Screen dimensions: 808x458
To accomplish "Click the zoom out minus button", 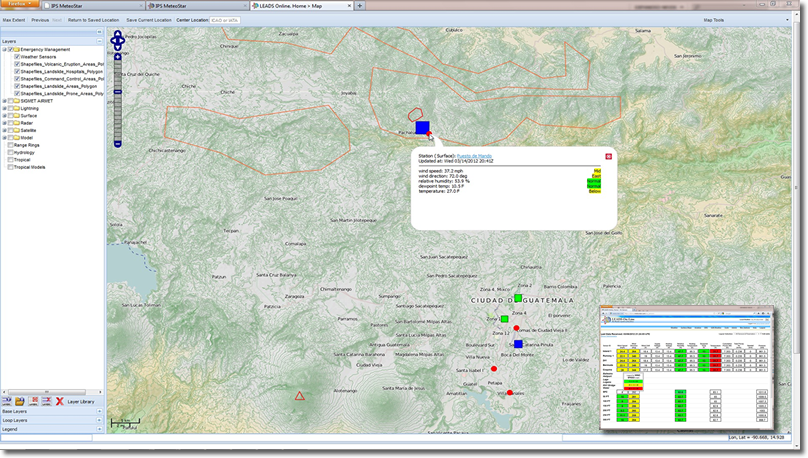I will click(118, 144).
